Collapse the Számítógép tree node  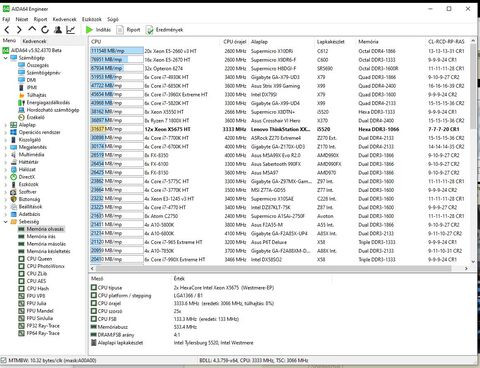(x=6, y=58)
